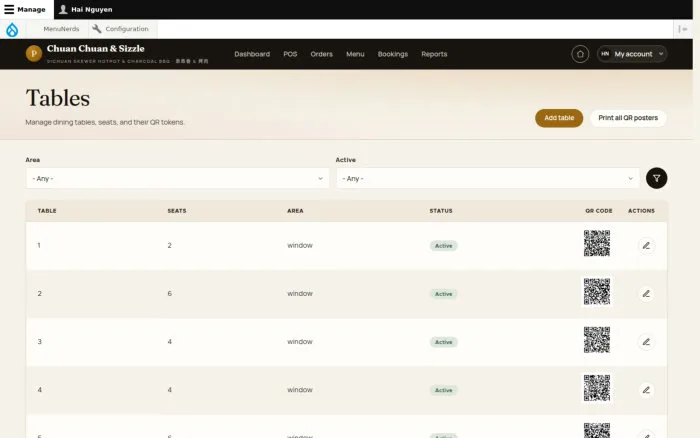The width and height of the screenshot is (700, 438).
Task: Open the QR code for table 2
Action: point(597,292)
